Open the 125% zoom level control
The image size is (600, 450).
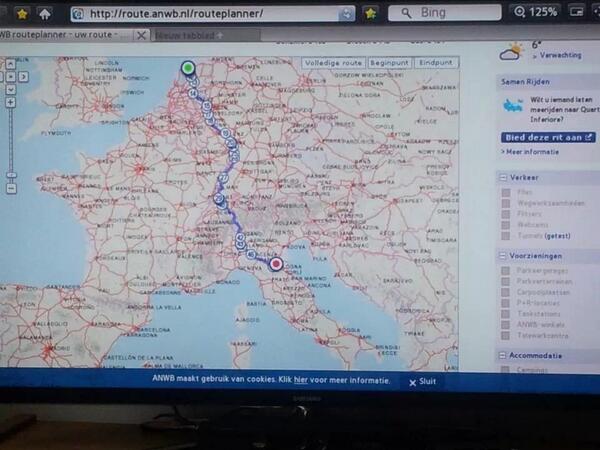tap(536, 12)
